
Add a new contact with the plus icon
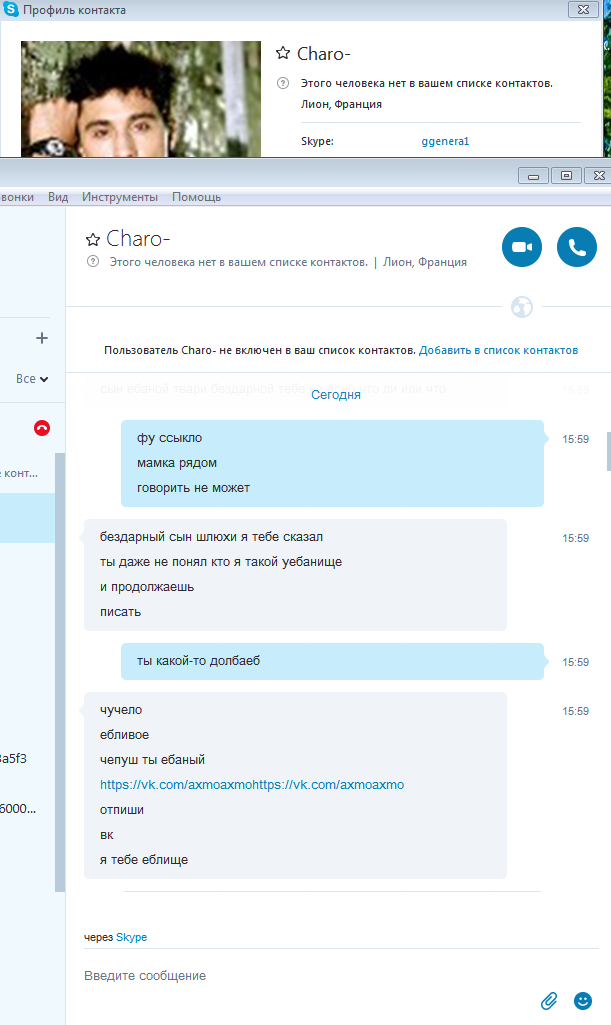tap(42, 338)
